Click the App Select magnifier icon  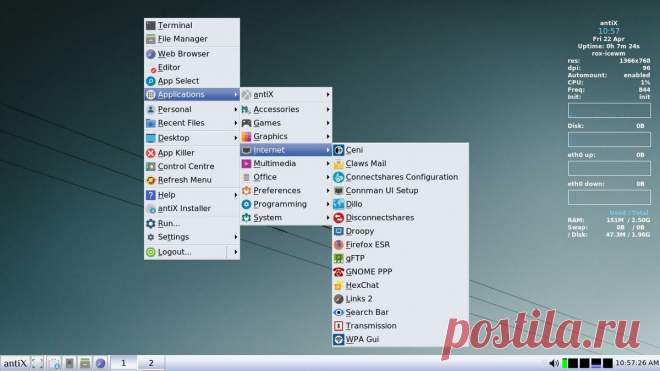point(151,81)
